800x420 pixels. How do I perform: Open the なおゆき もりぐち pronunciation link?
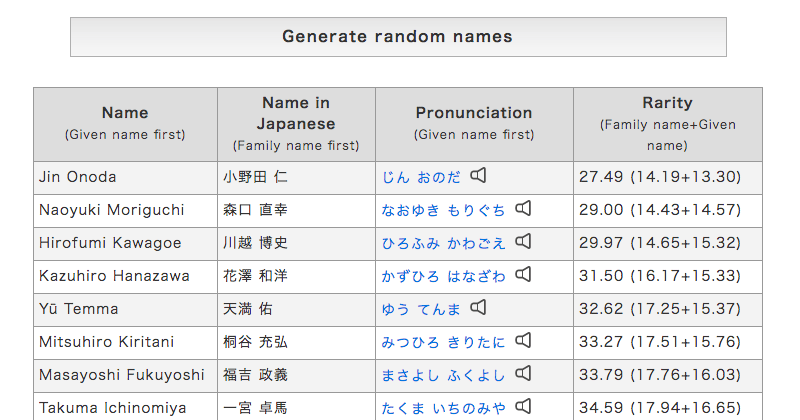coord(443,210)
